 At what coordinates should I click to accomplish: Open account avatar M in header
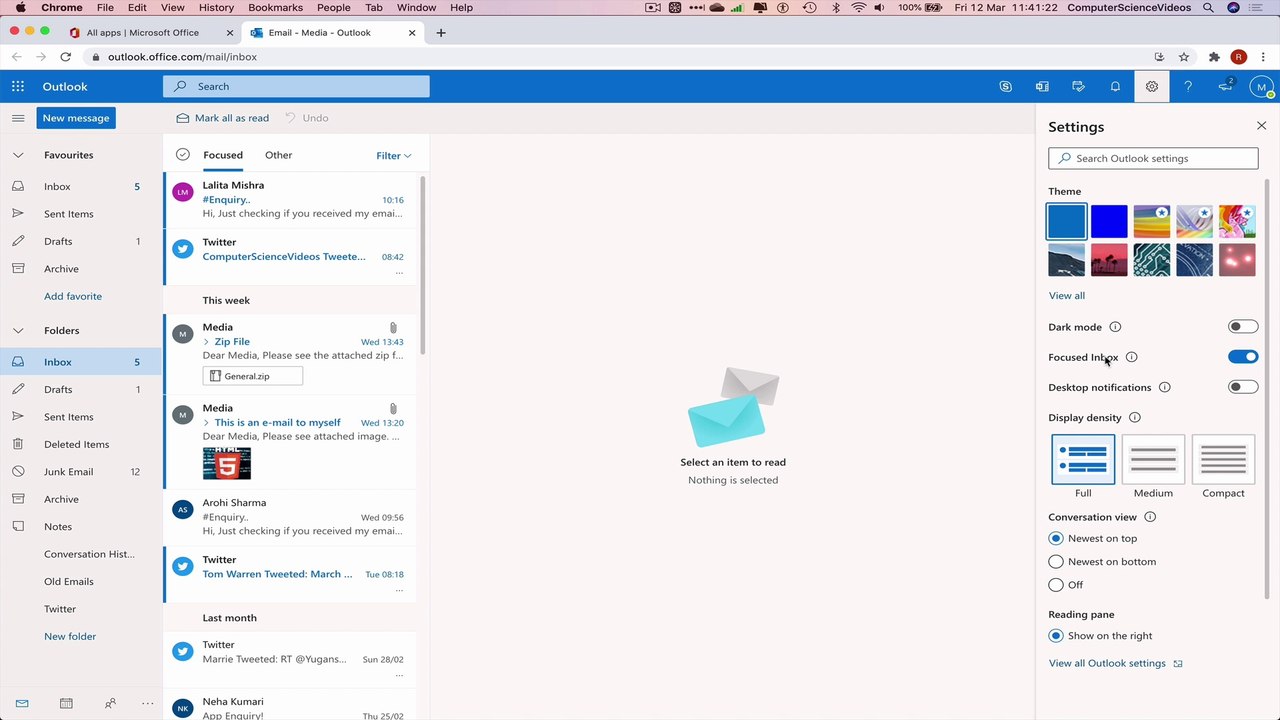(1261, 87)
